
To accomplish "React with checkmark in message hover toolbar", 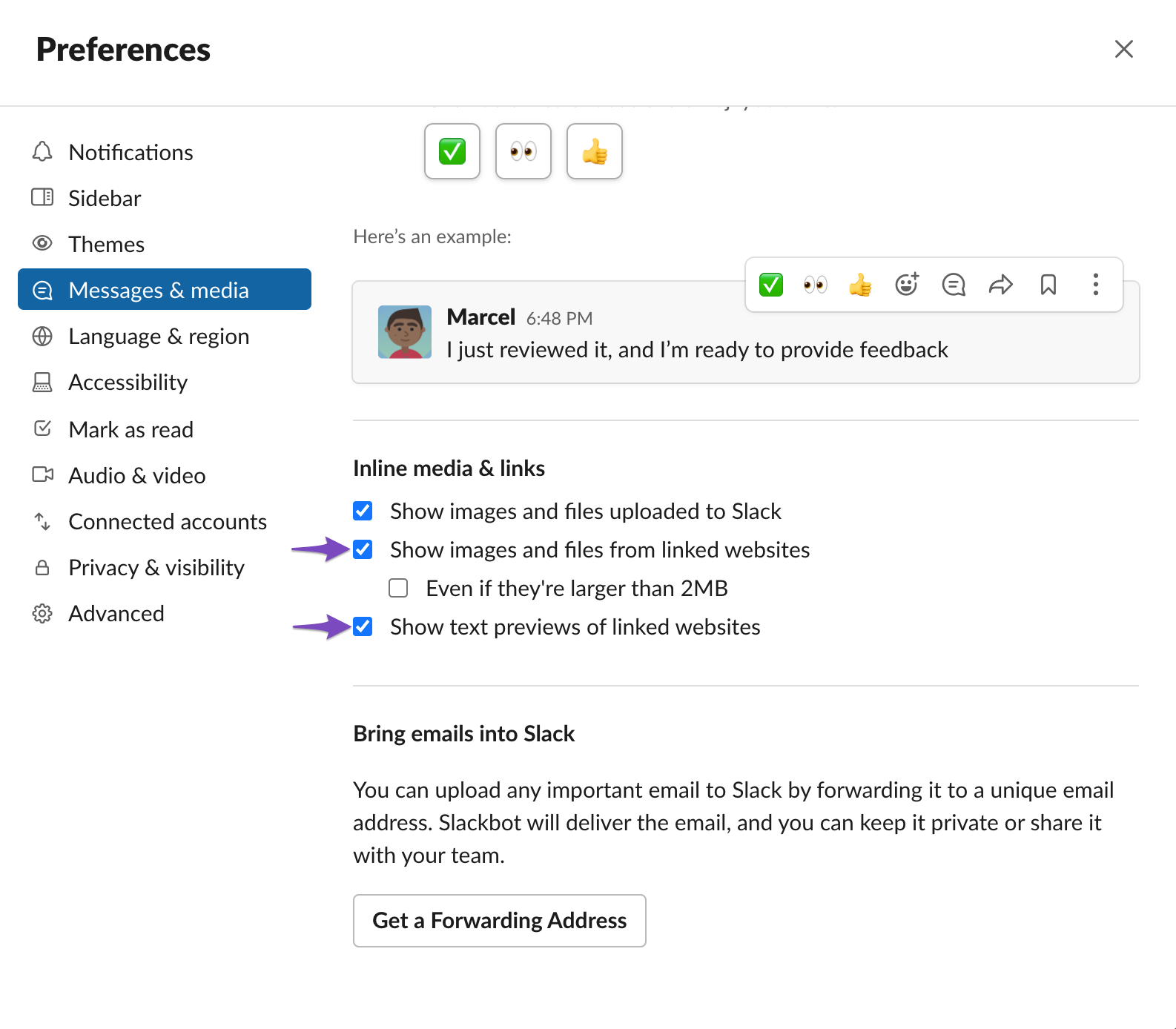I will point(771,285).
